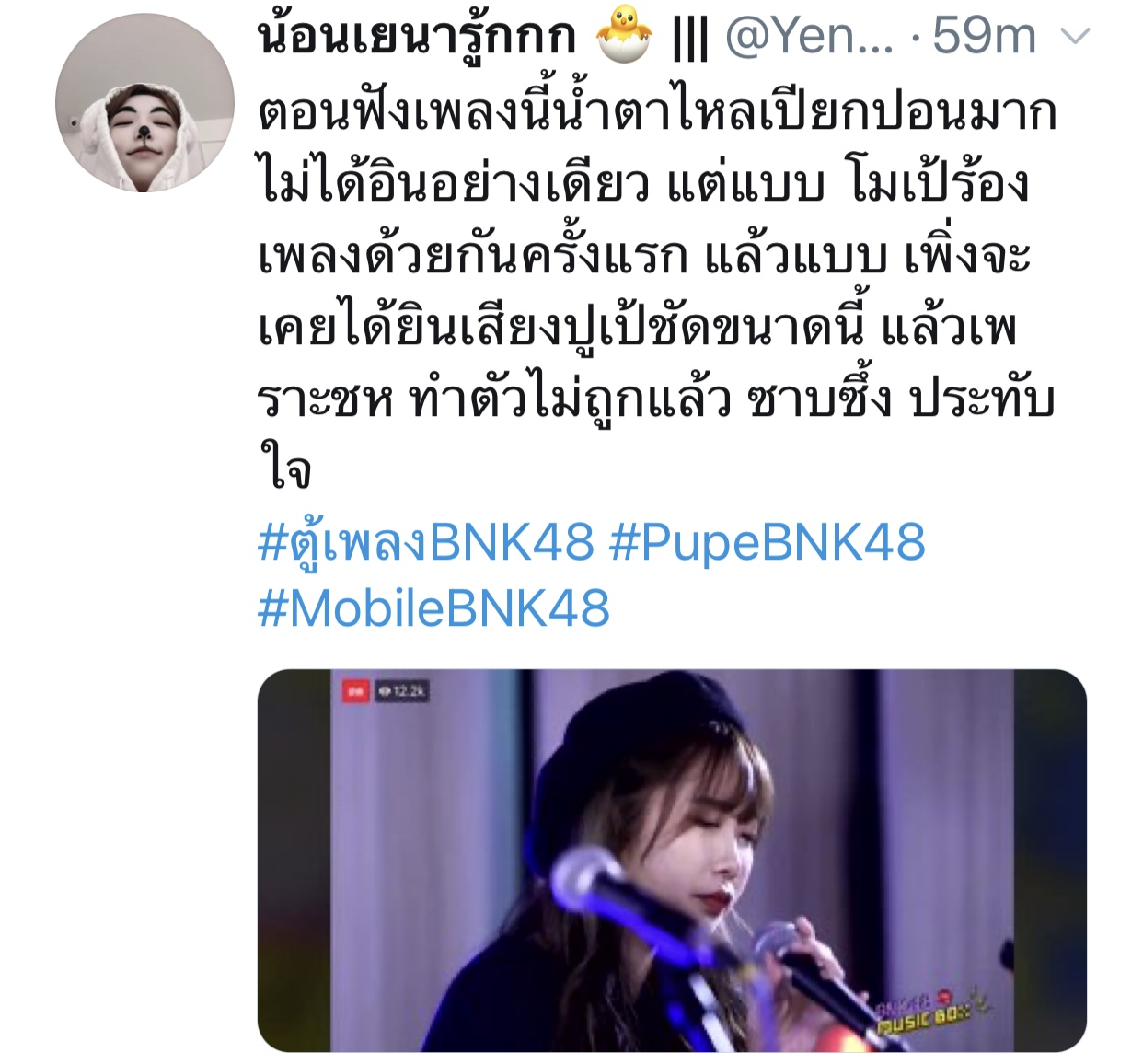Viewport: 1143px width, 1064px height.
Task: Open the tweet author's profile avatar
Action: 144,103
